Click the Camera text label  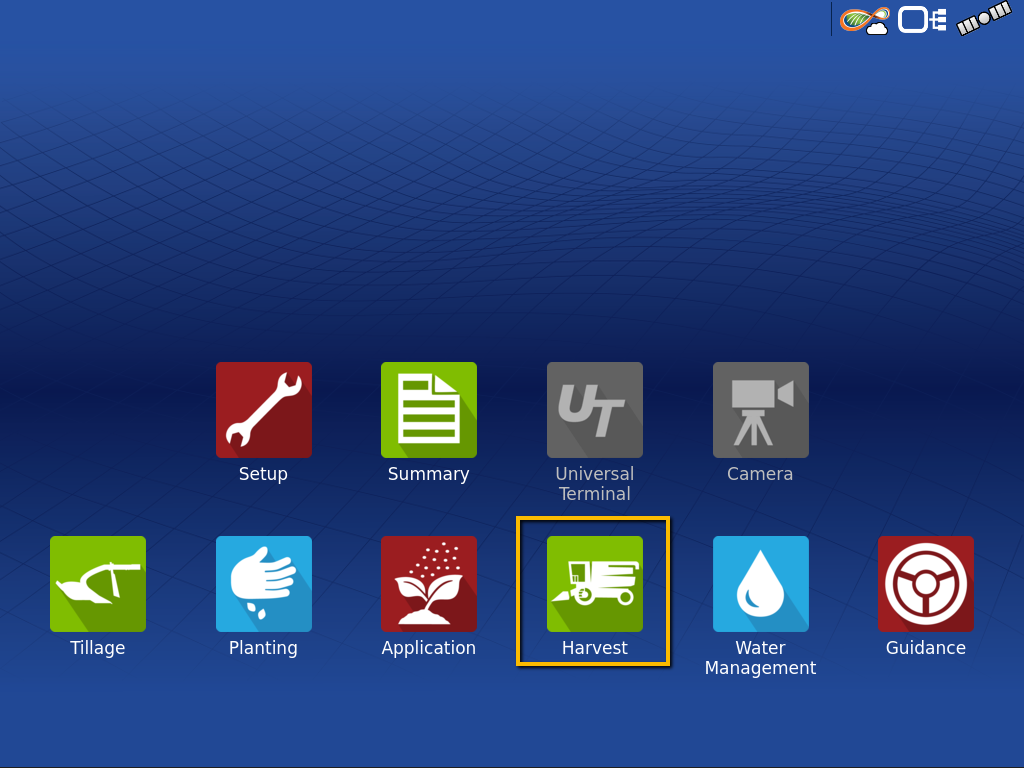[x=760, y=474]
